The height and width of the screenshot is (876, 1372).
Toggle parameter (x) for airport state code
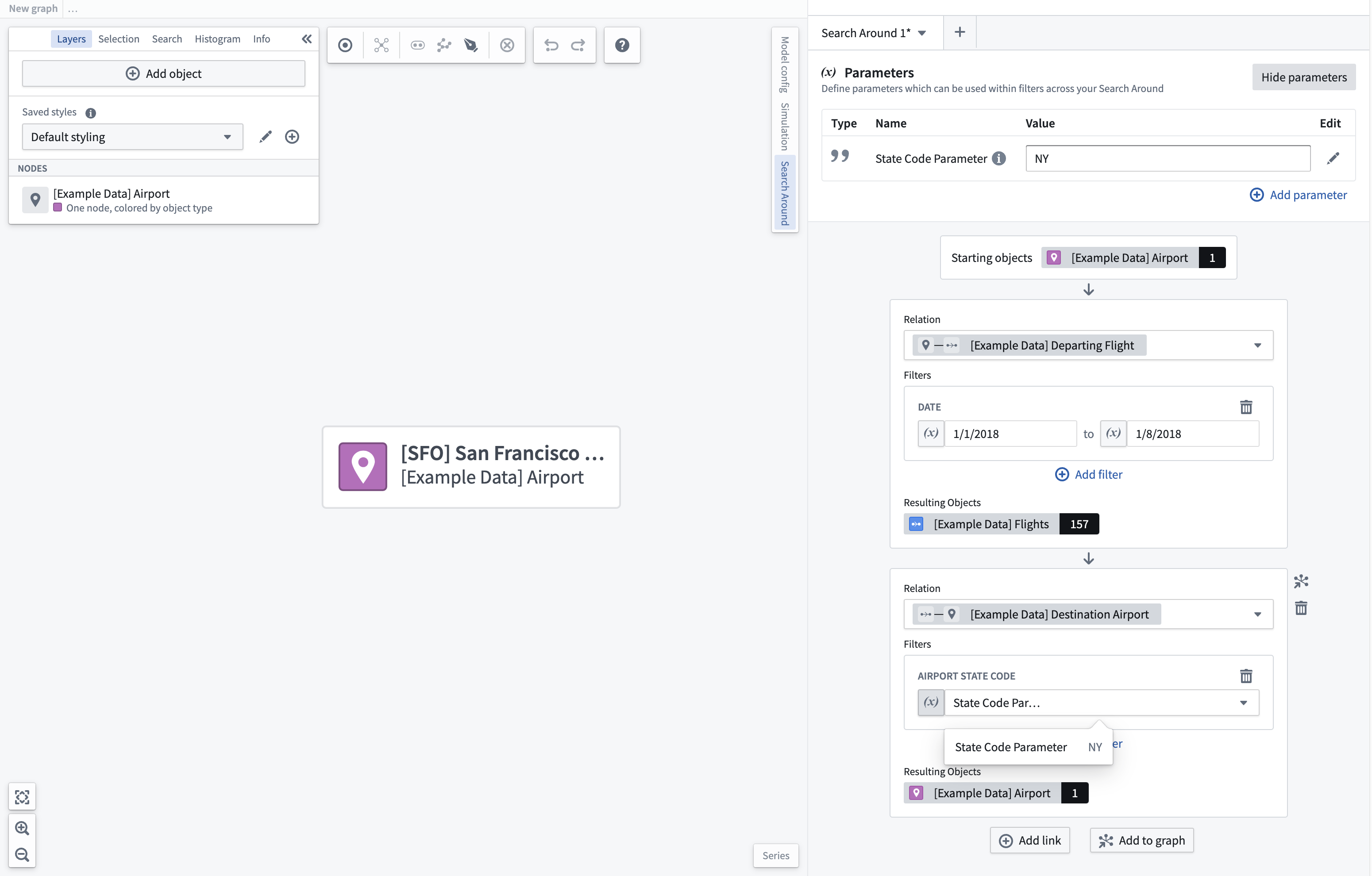point(931,702)
